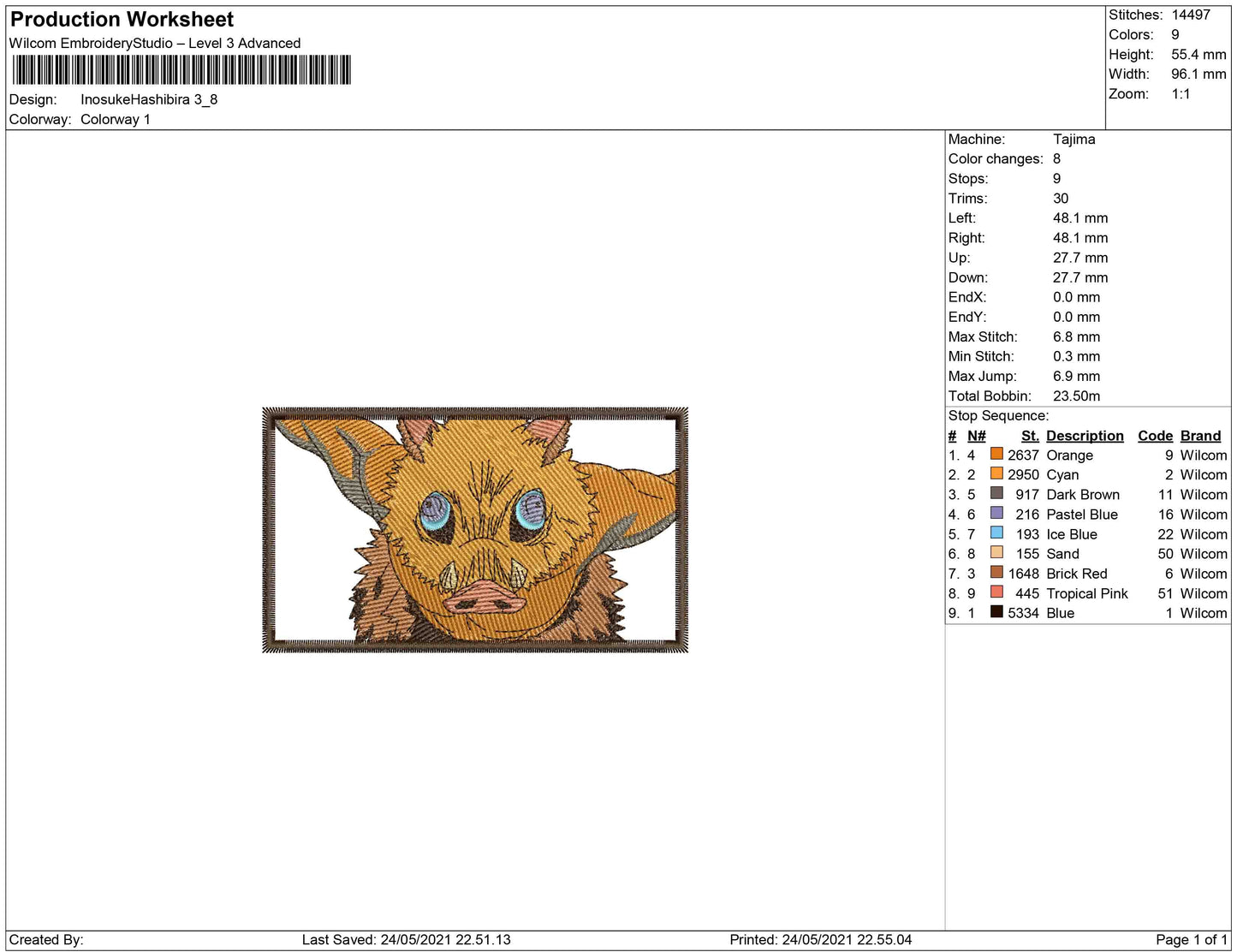The width and height of the screenshot is (1237, 952).
Task: Click the Max Jump value 6.9 mm
Action: 1077,376
